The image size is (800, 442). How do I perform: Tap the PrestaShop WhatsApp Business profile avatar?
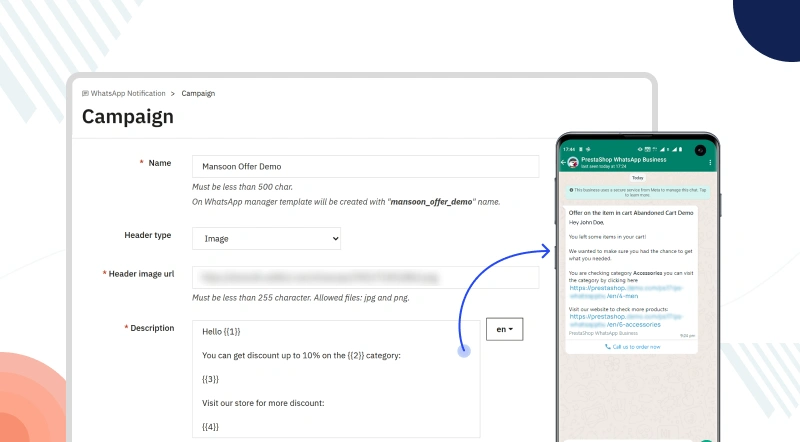572,161
